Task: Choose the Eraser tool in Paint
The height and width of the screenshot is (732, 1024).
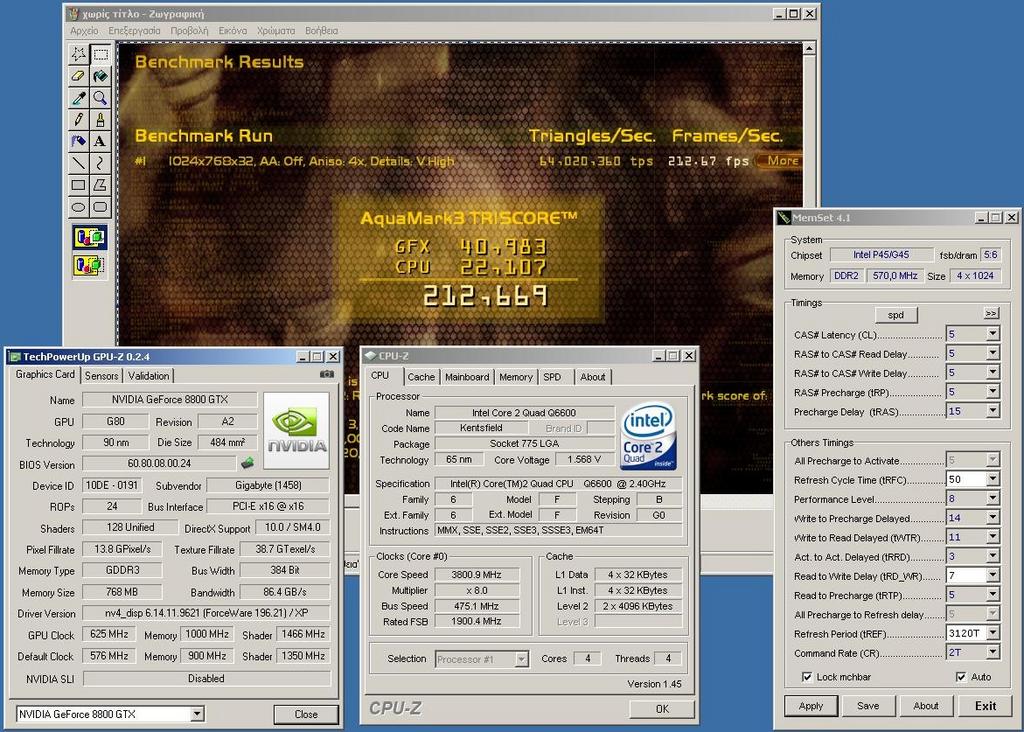Action: pos(78,76)
